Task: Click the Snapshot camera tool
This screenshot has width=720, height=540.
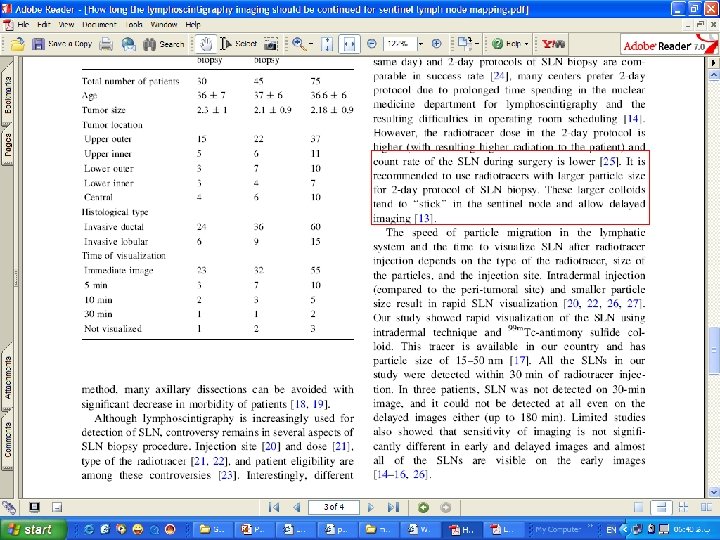Action: click(x=271, y=44)
